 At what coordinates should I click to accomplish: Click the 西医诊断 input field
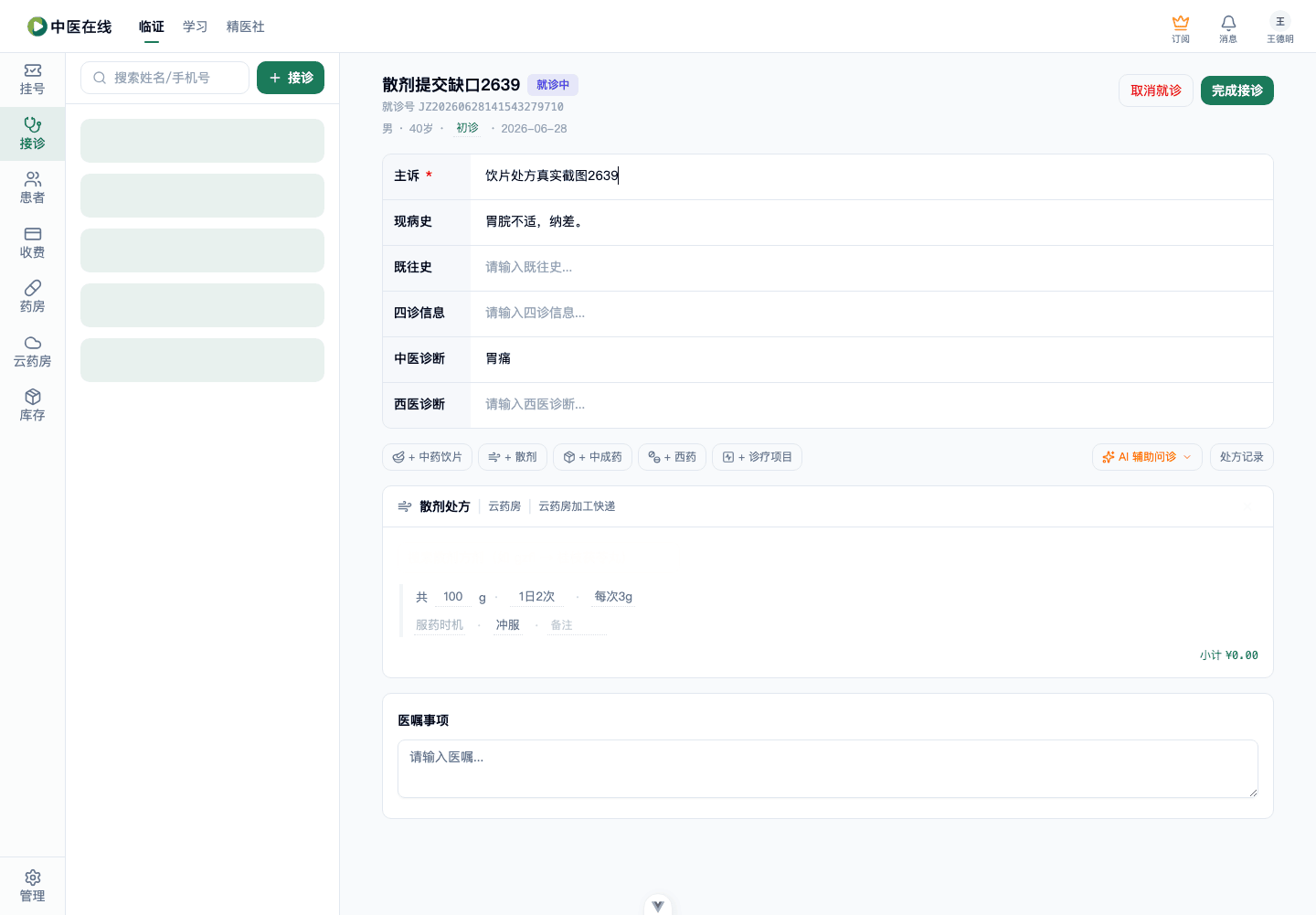871,405
